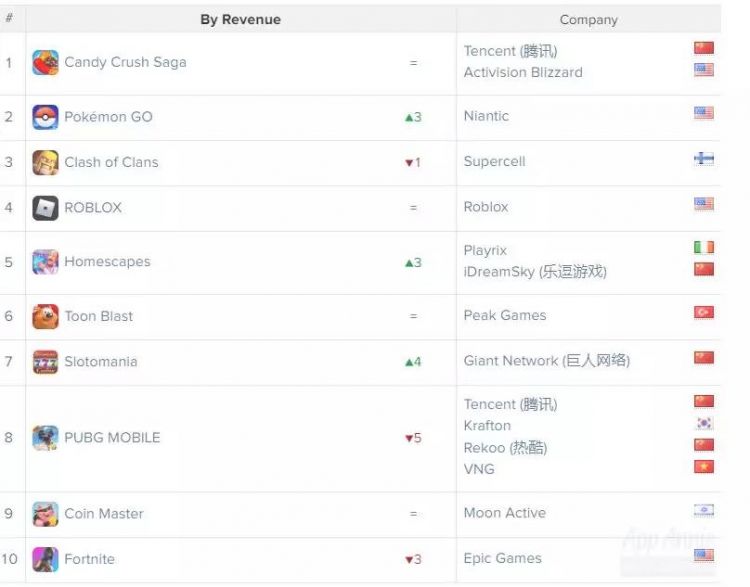Click the Pokémon GO app icon

[45, 117]
